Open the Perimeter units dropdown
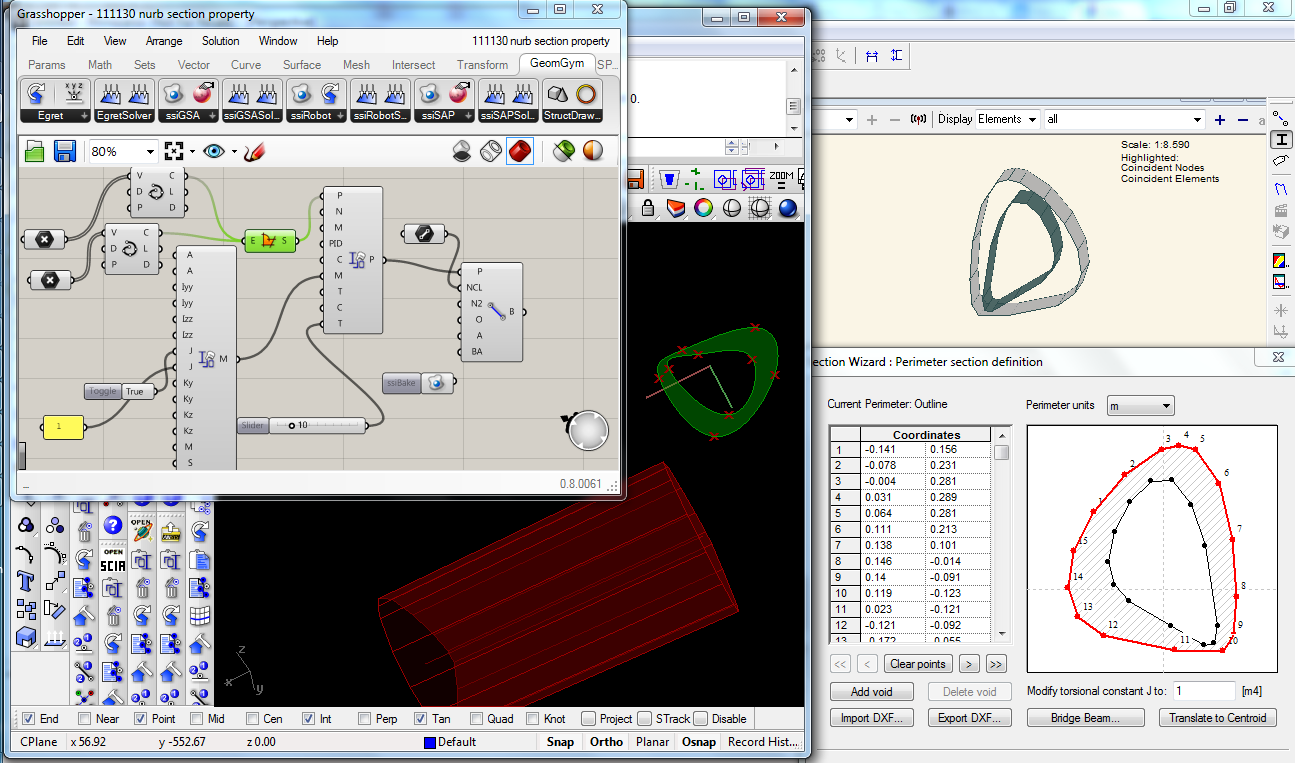 (1138, 406)
